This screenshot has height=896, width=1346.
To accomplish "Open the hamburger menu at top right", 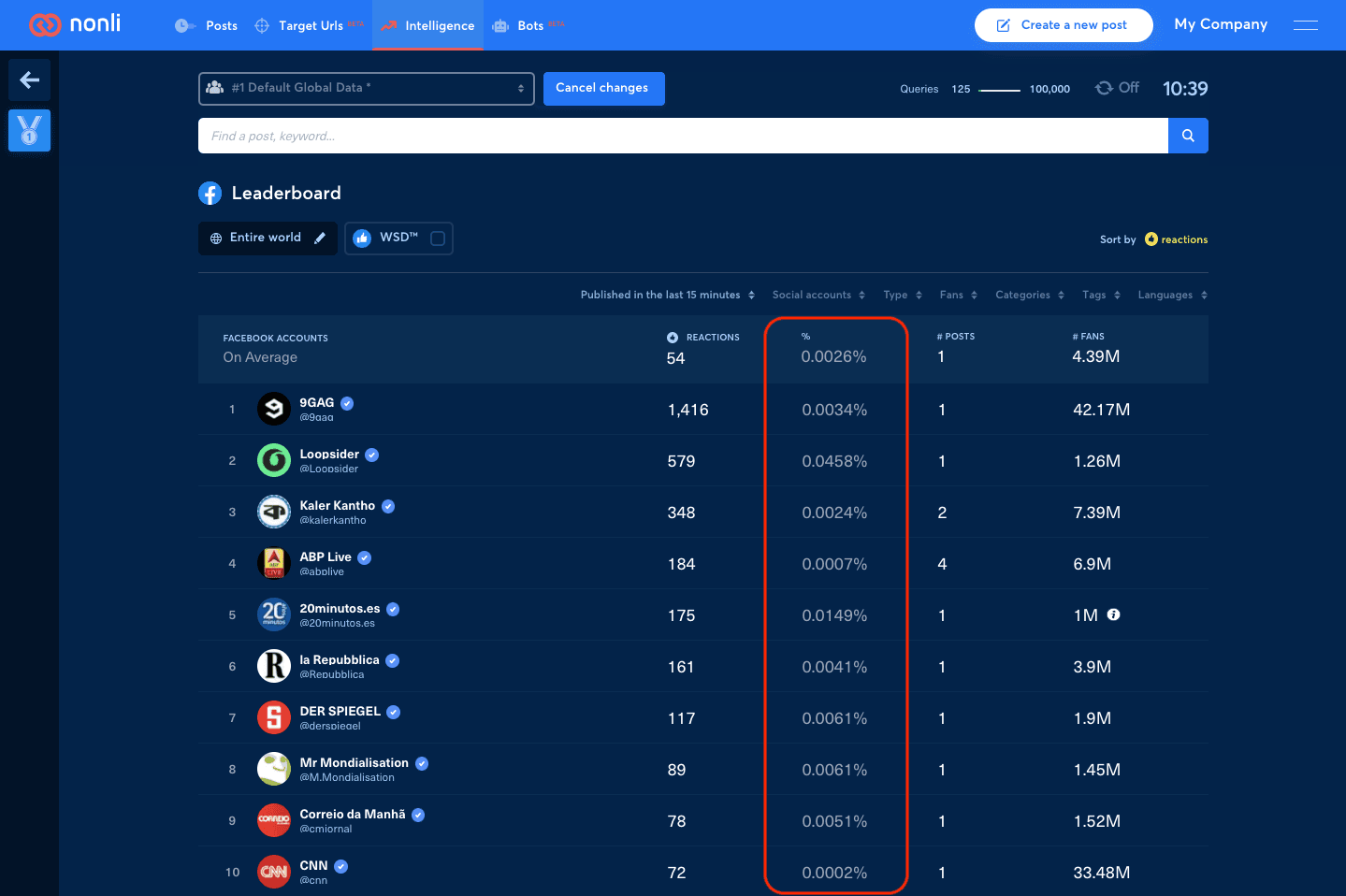I will click(1306, 25).
